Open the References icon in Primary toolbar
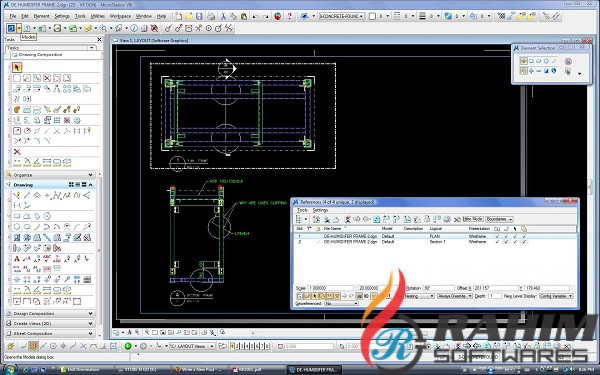Viewport: 600px width, 375px height. click(27, 28)
